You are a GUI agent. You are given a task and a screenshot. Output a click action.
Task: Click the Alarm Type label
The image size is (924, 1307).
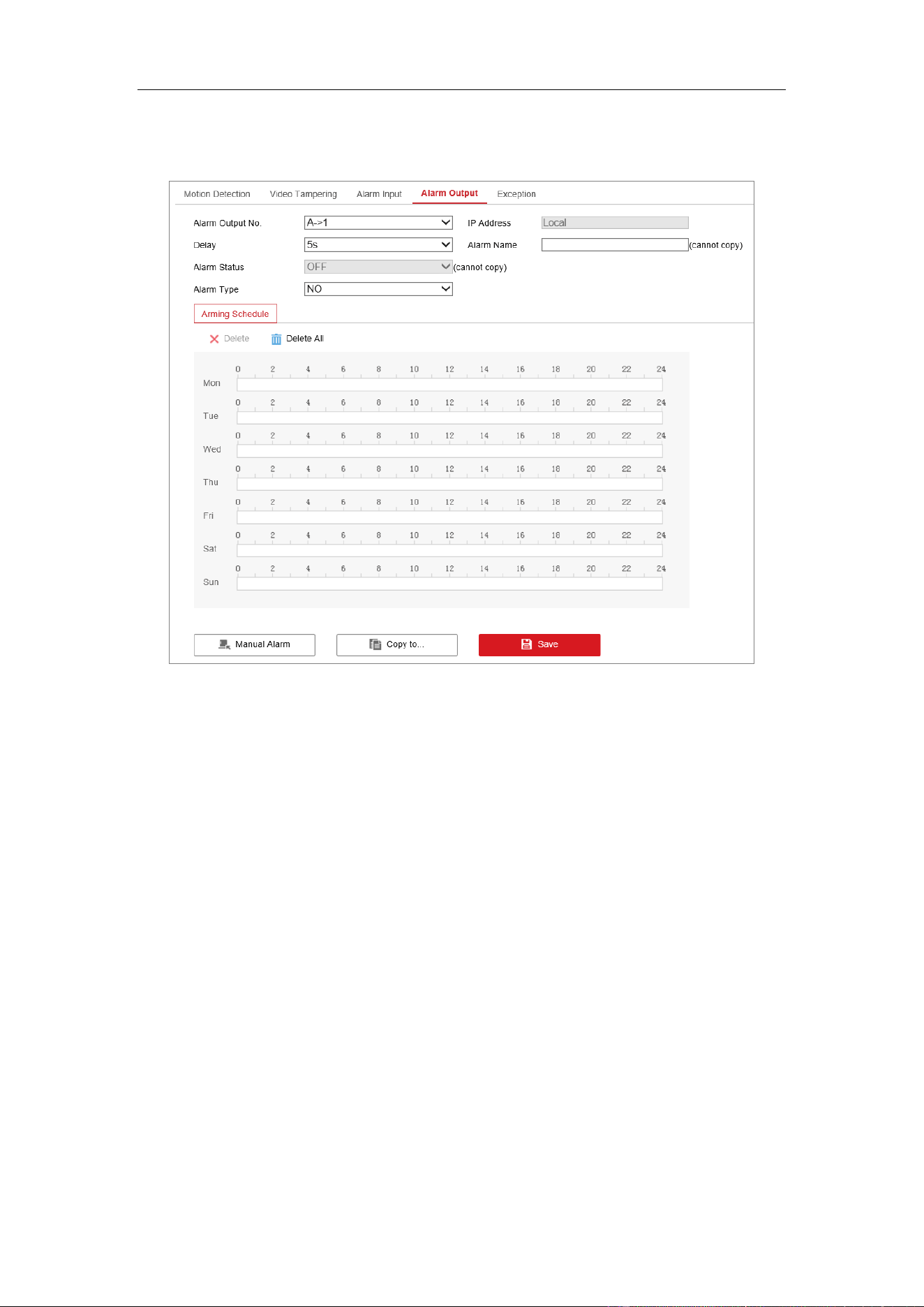[x=216, y=290]
